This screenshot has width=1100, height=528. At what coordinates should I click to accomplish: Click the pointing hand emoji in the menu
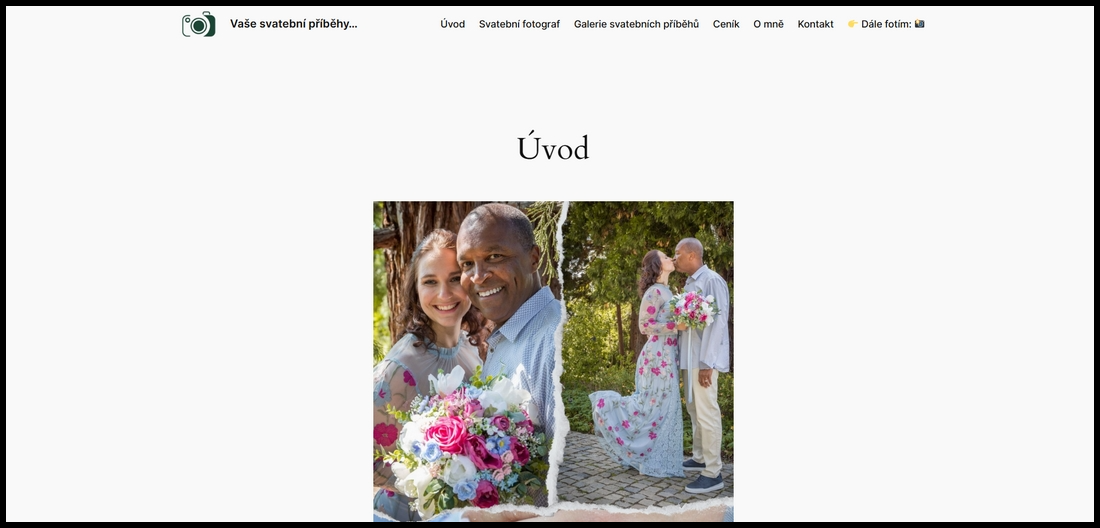[x=852, y=24]
